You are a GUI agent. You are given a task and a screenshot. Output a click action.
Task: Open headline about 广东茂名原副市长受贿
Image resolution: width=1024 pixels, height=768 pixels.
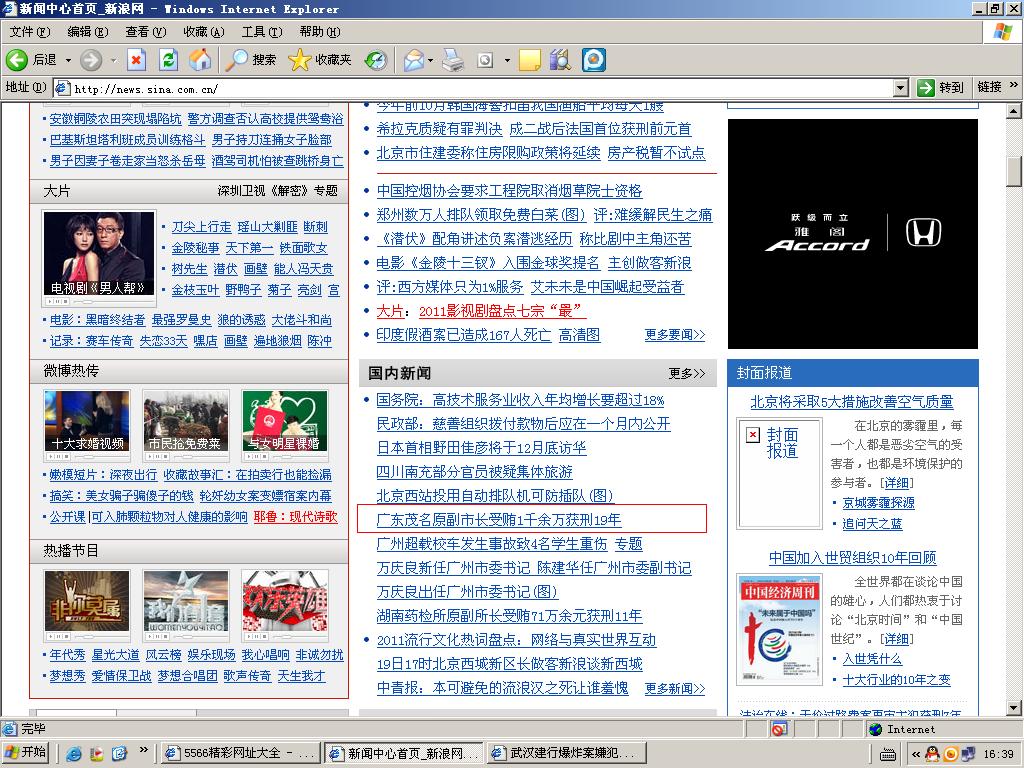(x=499, y=520)
